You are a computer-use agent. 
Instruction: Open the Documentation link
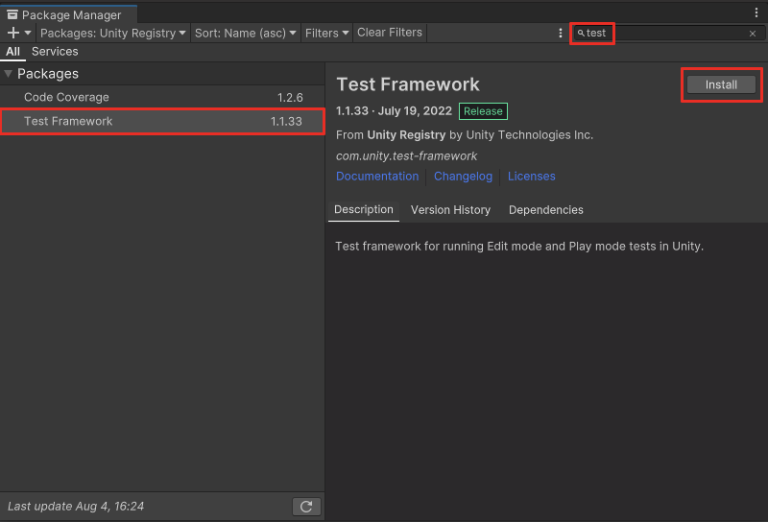point(377,176)
